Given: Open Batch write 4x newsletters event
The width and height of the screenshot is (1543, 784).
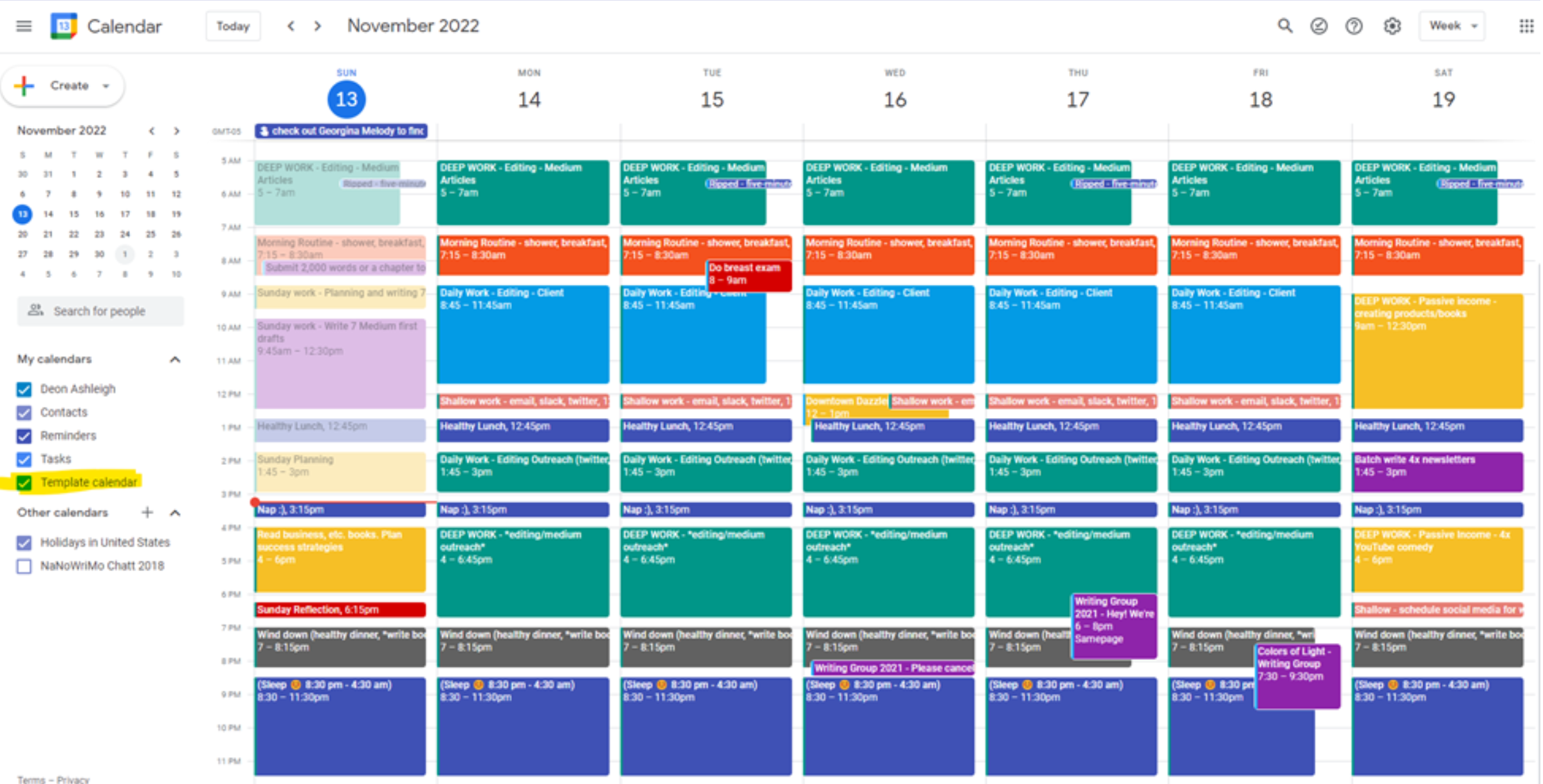Looking at the screenshot, I should pyautogui.click(x=1438, y=472).
